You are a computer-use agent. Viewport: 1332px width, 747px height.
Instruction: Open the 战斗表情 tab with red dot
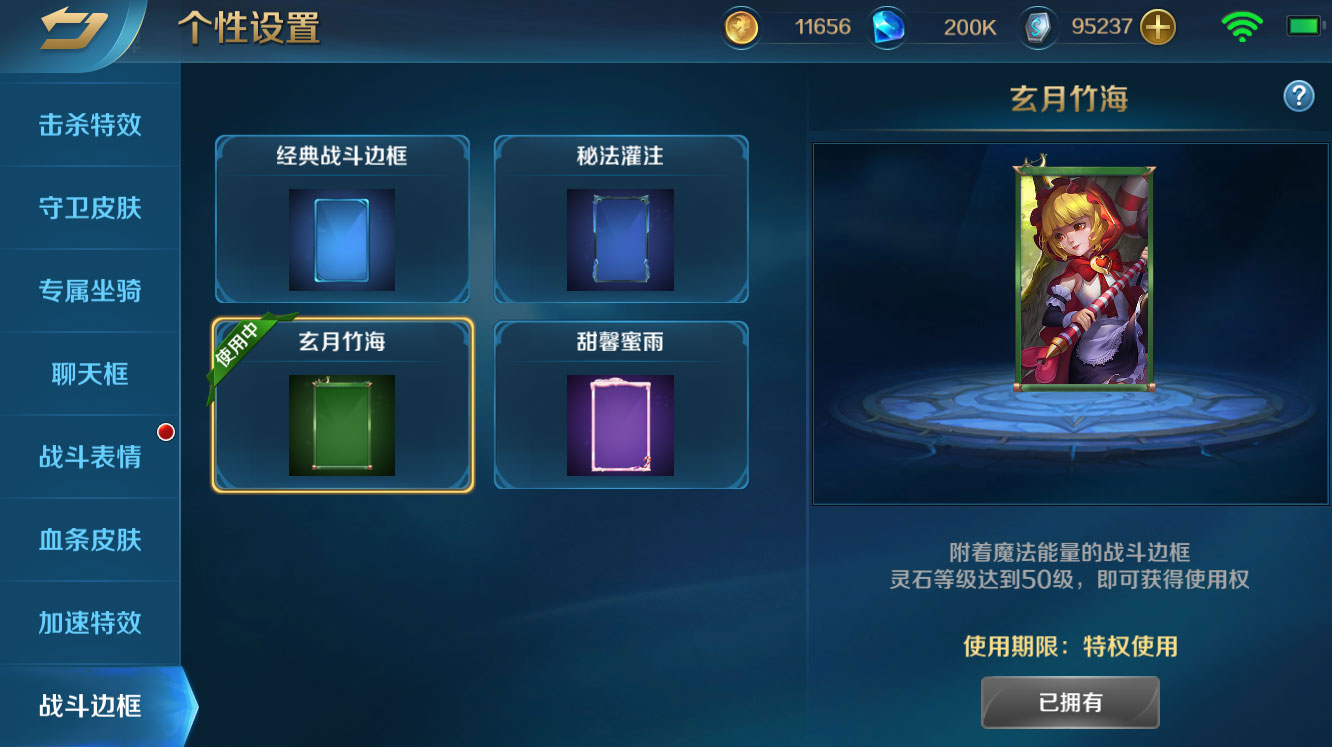click(x=90, y=457)
